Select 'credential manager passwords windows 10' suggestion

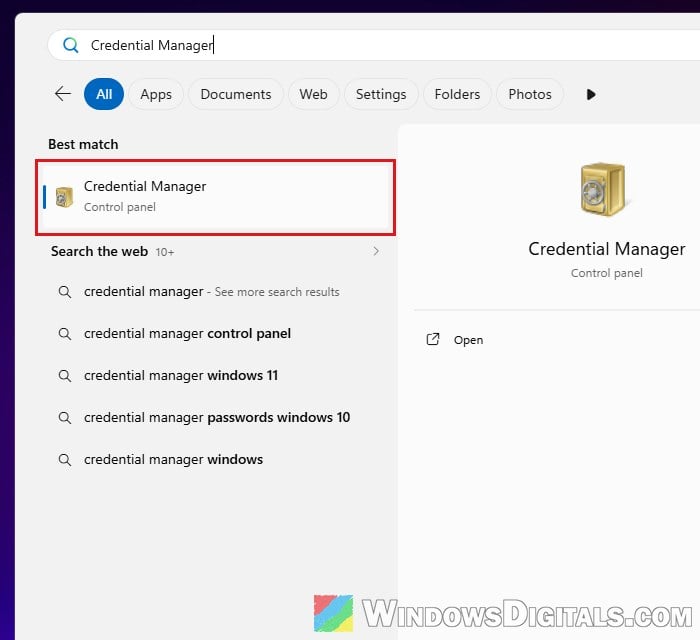coord(217,418)
